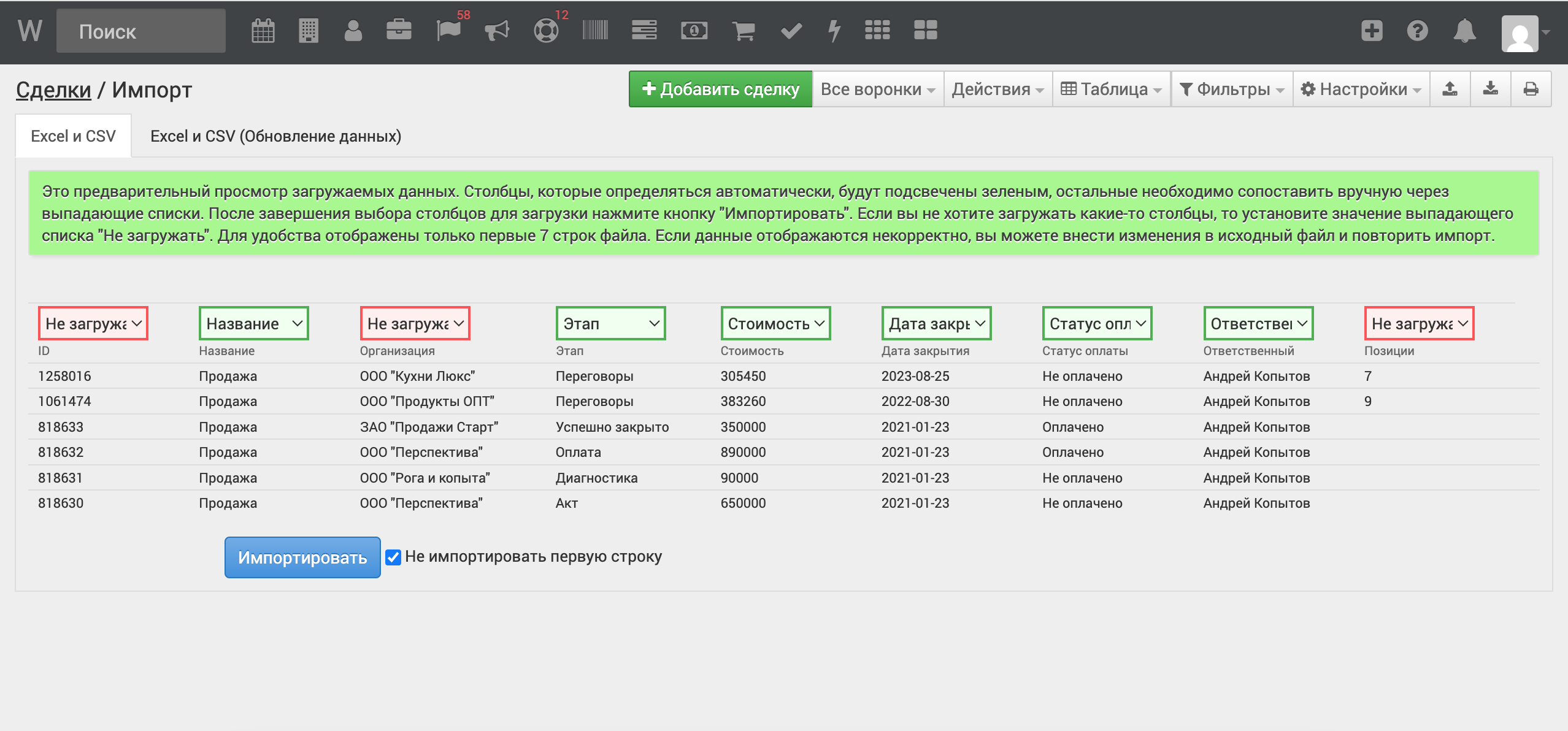This screenshot has height=731, width=1568.
Task: Click the megaphone marketing icon
Action: click(497, 31)
